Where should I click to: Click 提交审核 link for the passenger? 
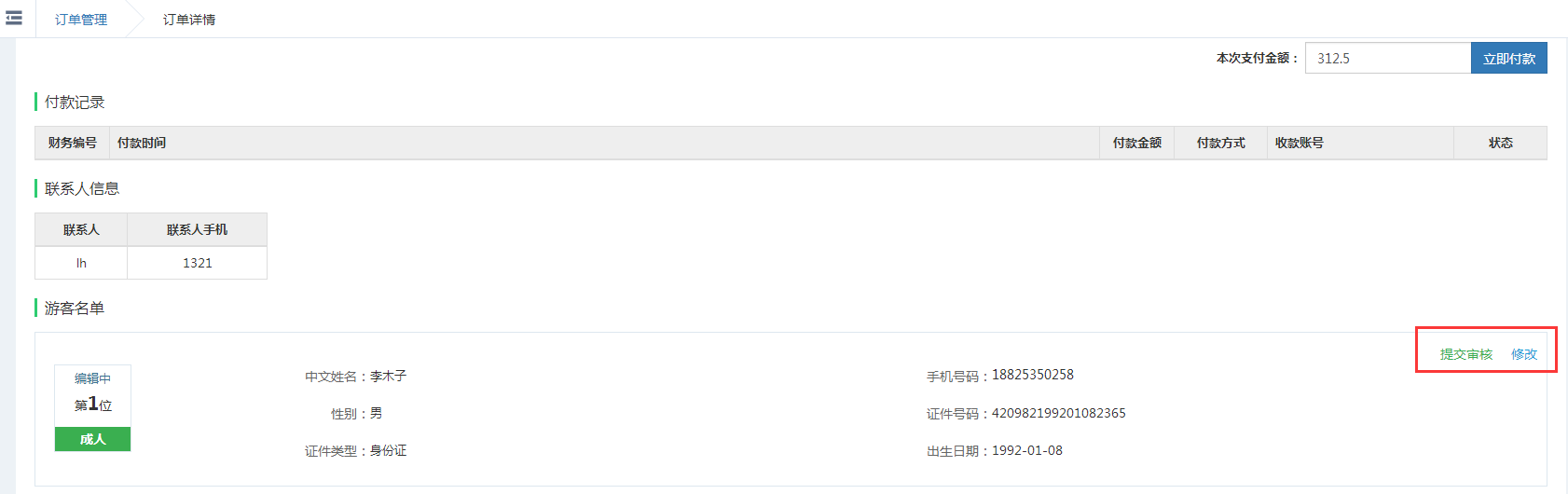[1465, 354]
